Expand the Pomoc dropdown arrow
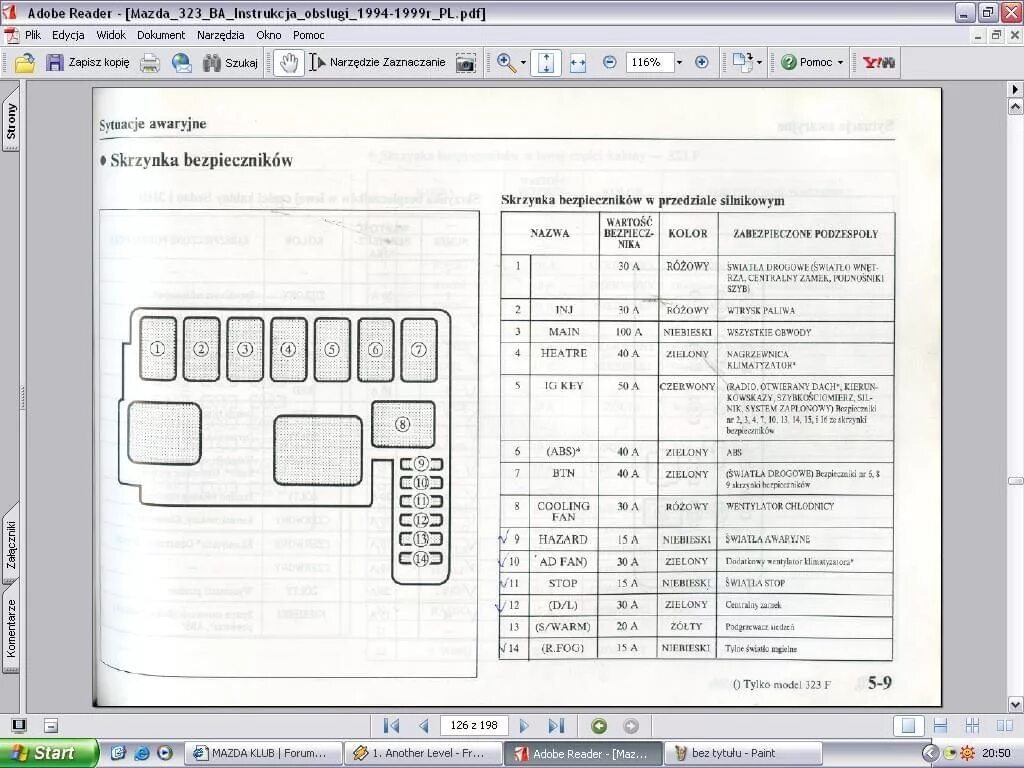This screenshot has height=768, width=1024. coord(840,63)
